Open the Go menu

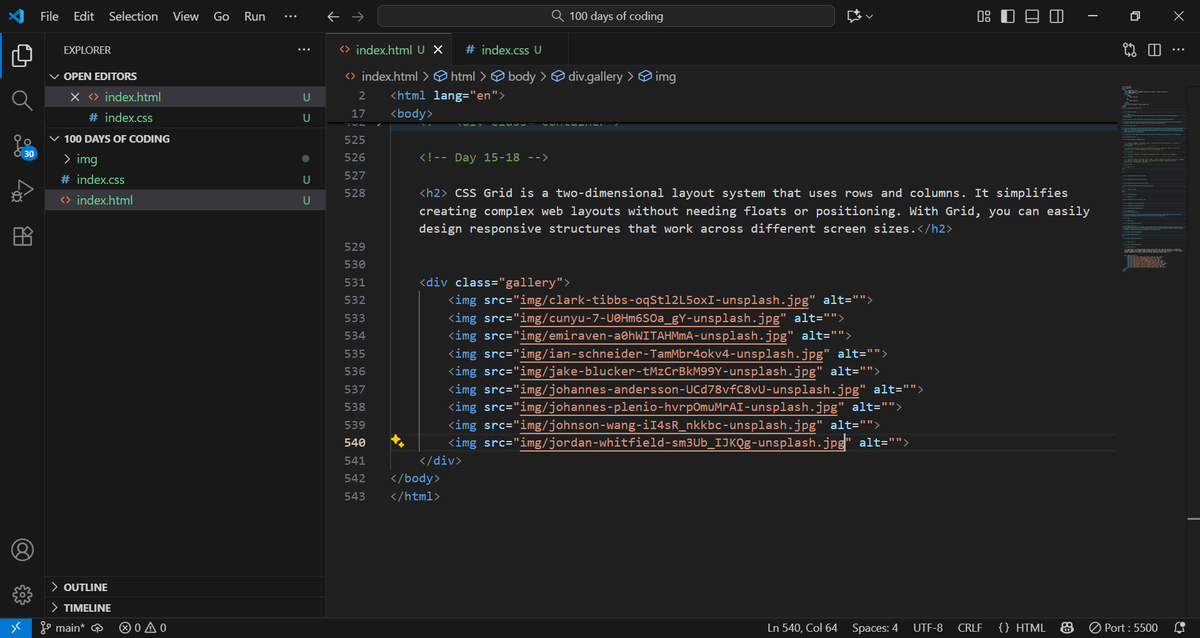pyautogui.click(x=221, y=16)
